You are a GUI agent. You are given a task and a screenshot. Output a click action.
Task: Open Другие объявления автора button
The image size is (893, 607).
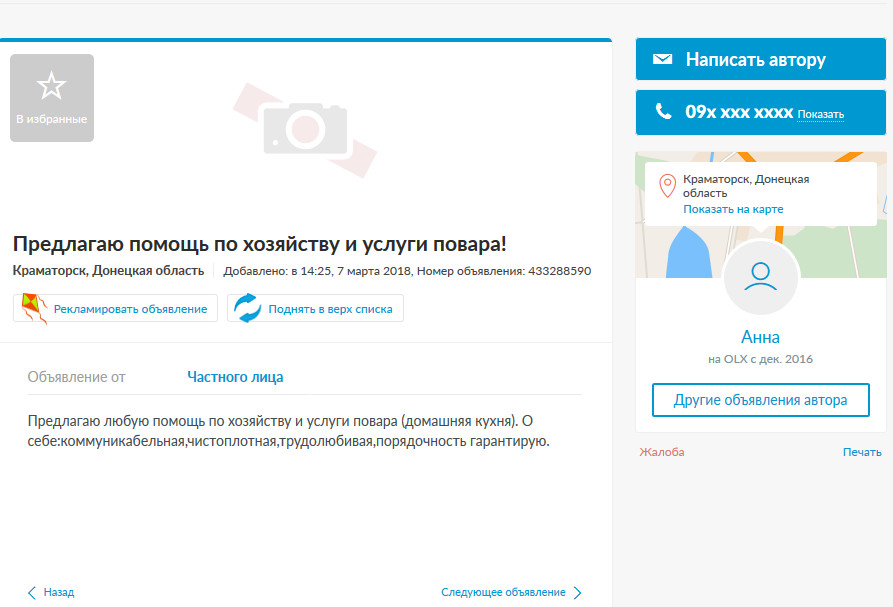(760, 400)
